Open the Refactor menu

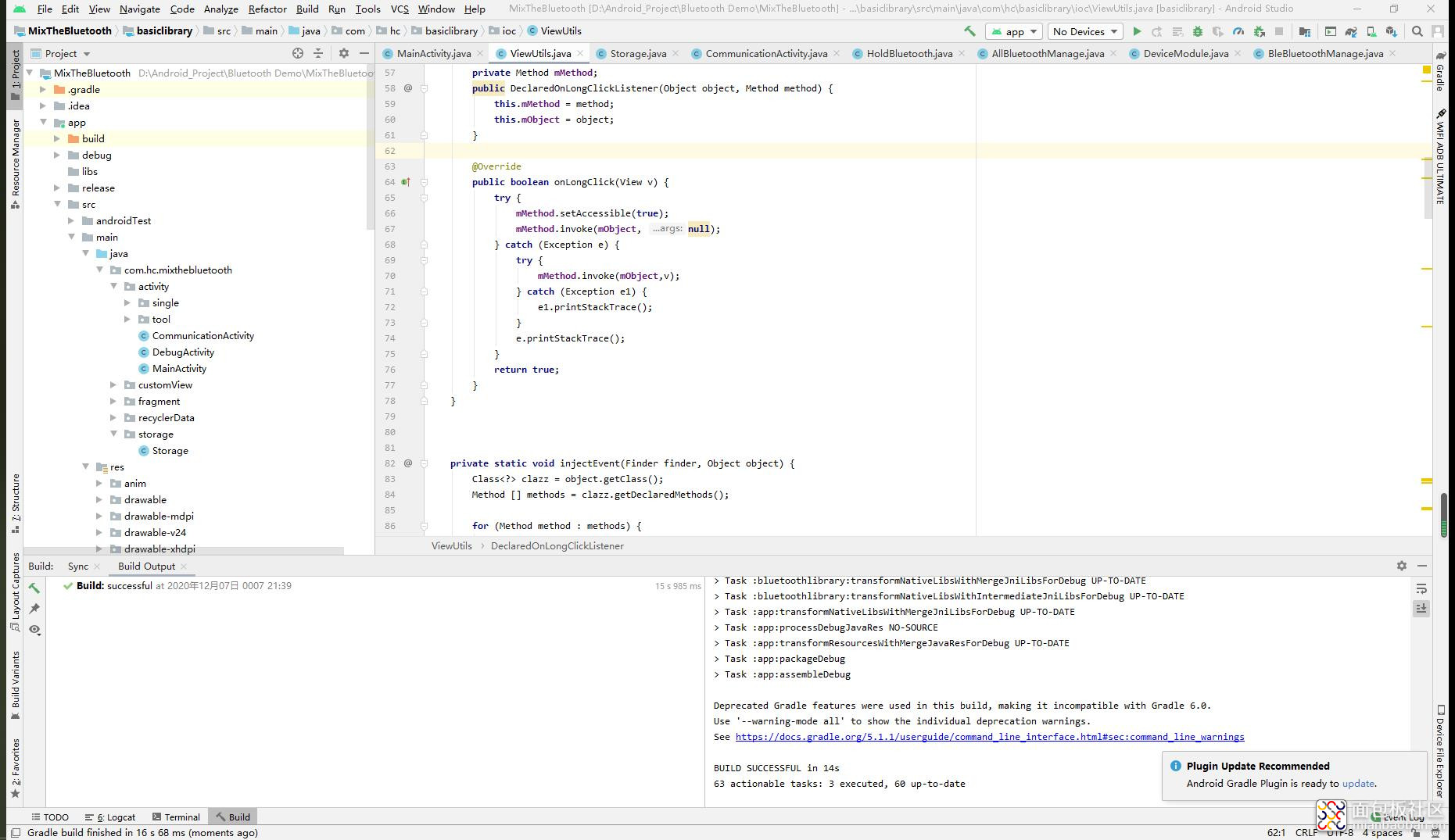(x=267, y=9)
